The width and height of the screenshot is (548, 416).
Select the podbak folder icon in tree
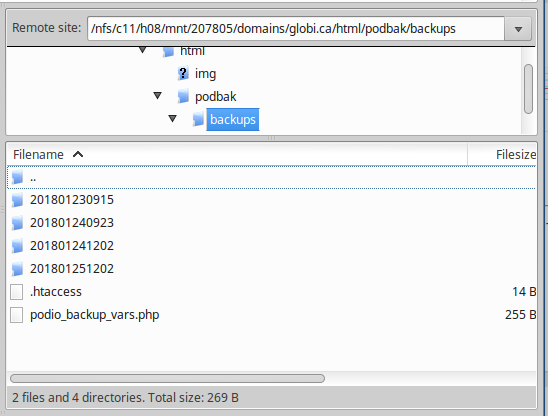(183, 96)
